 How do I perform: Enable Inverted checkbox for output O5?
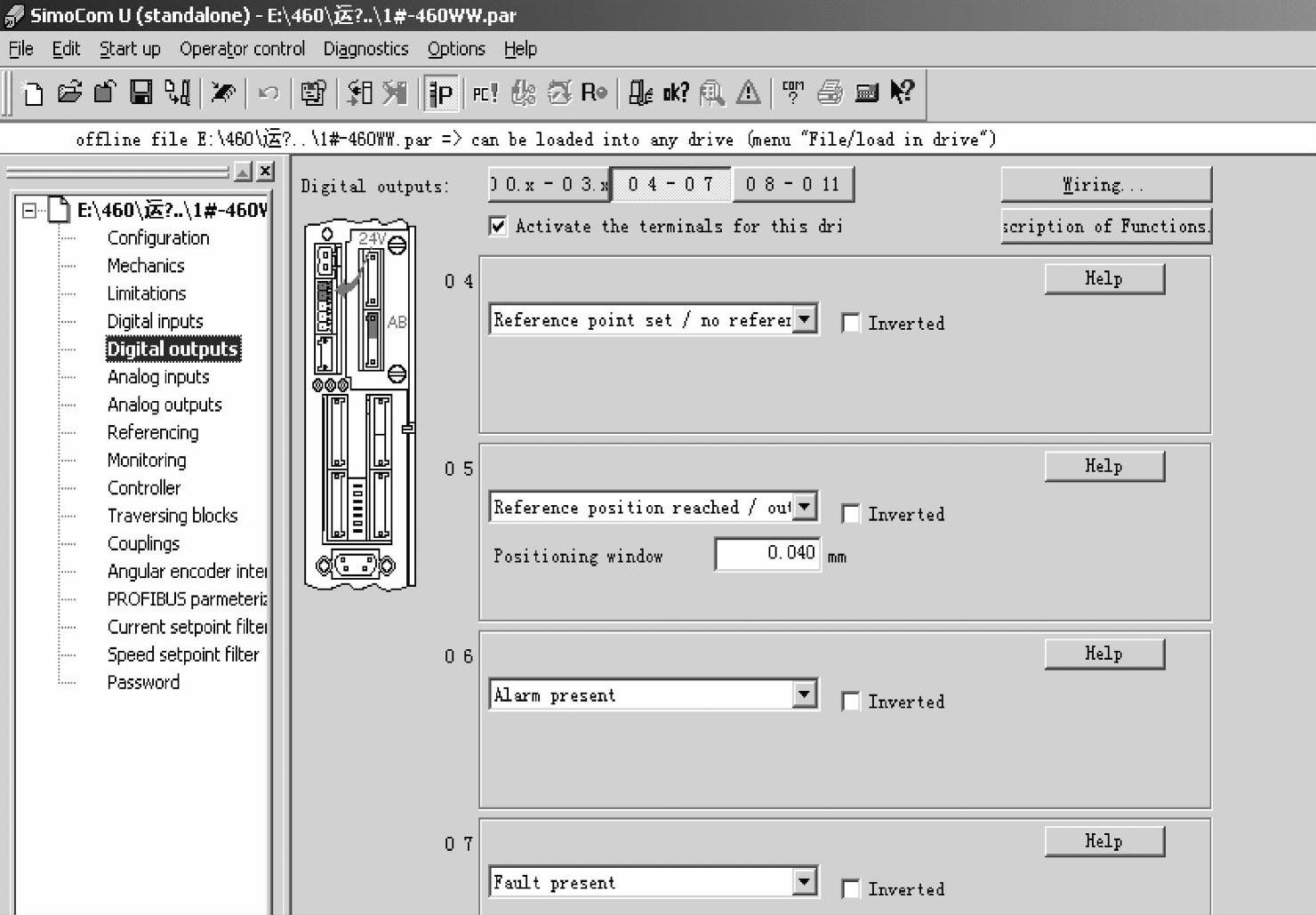click(x=851, y=514)
